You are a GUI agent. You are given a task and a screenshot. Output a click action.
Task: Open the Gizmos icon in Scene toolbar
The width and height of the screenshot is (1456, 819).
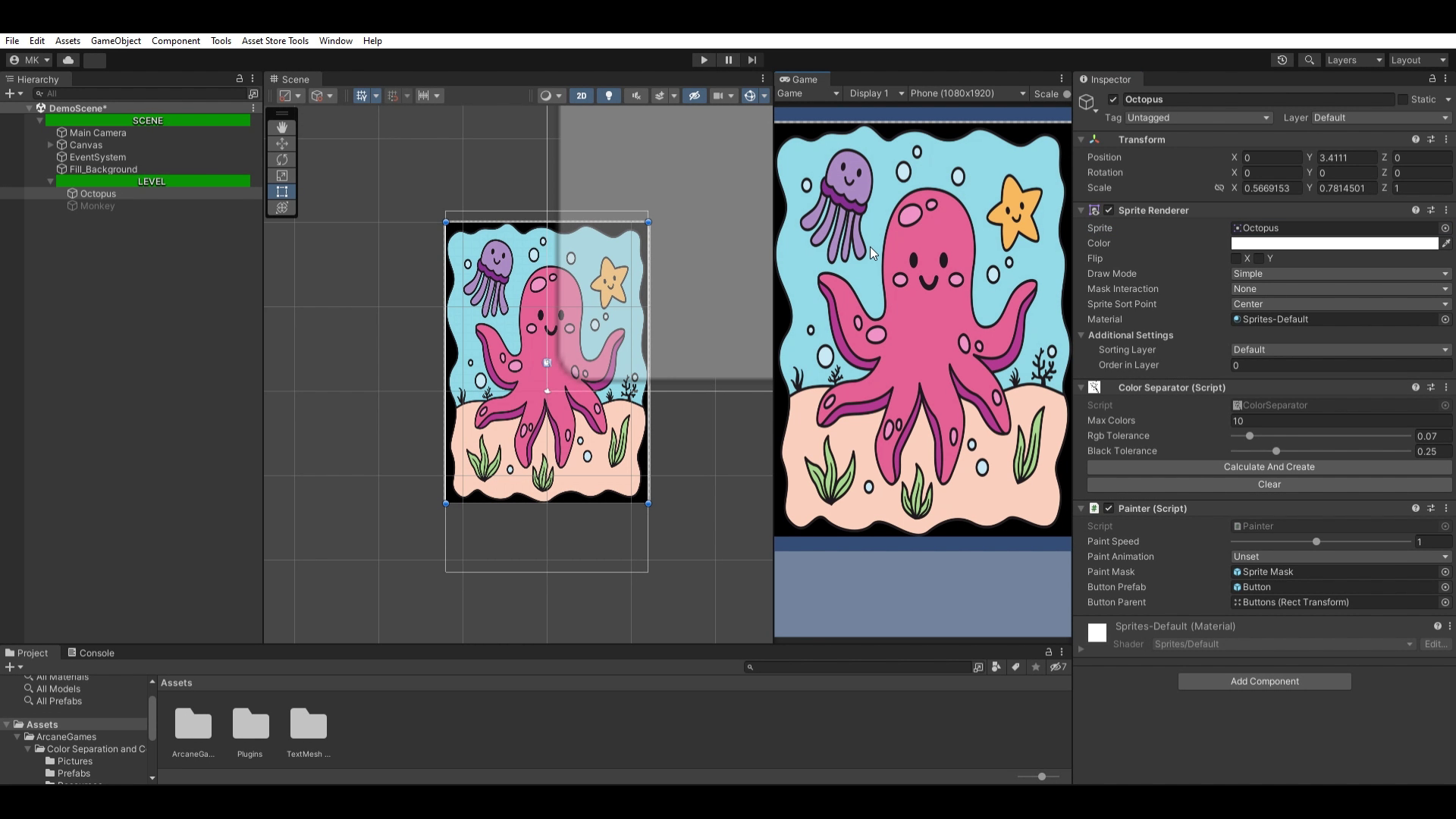(x=750, y=96)
